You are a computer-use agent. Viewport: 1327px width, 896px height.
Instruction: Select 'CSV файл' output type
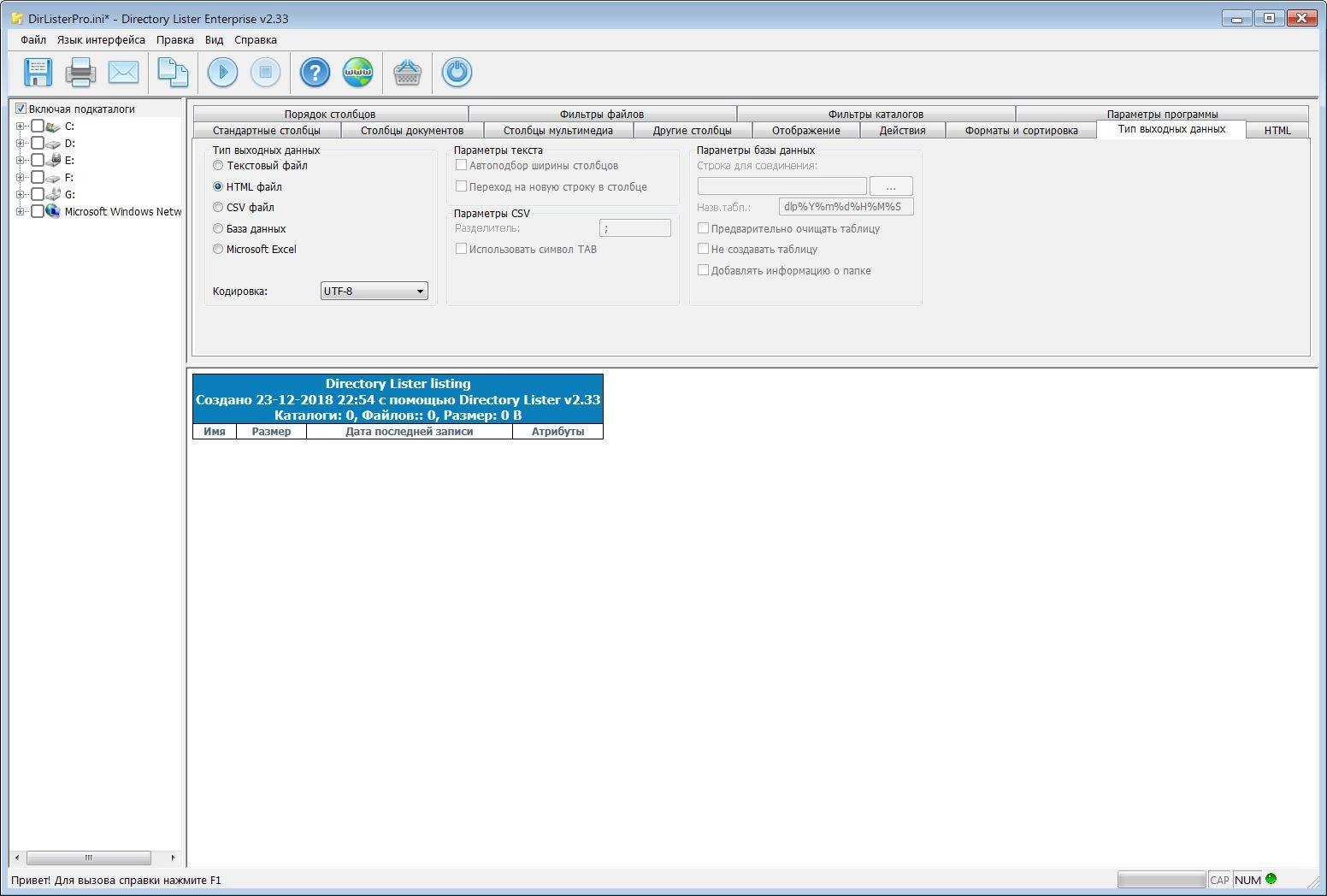pos(218,208)
